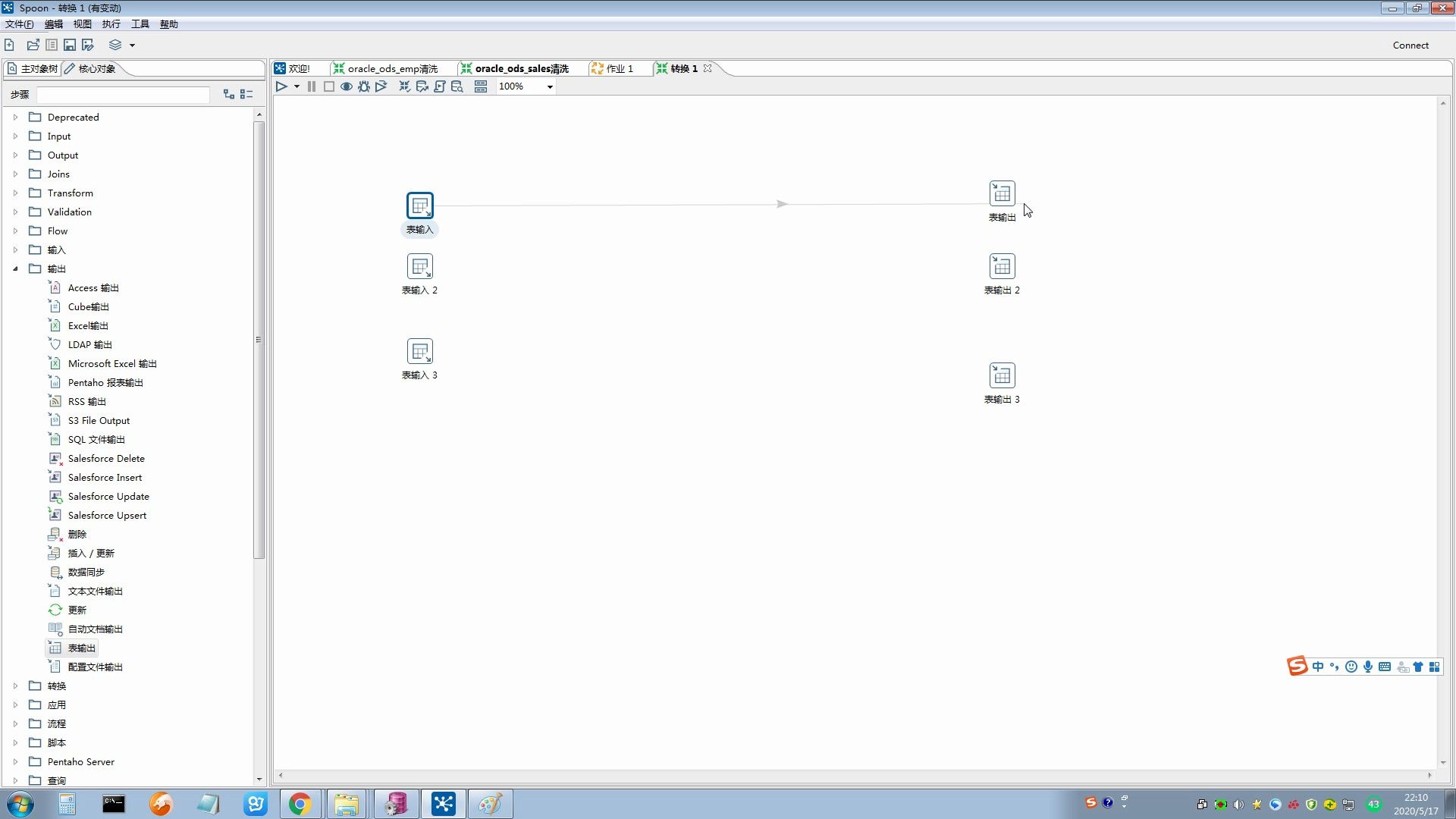
Task: Click the explore database icon
Action: pos(457,86)
